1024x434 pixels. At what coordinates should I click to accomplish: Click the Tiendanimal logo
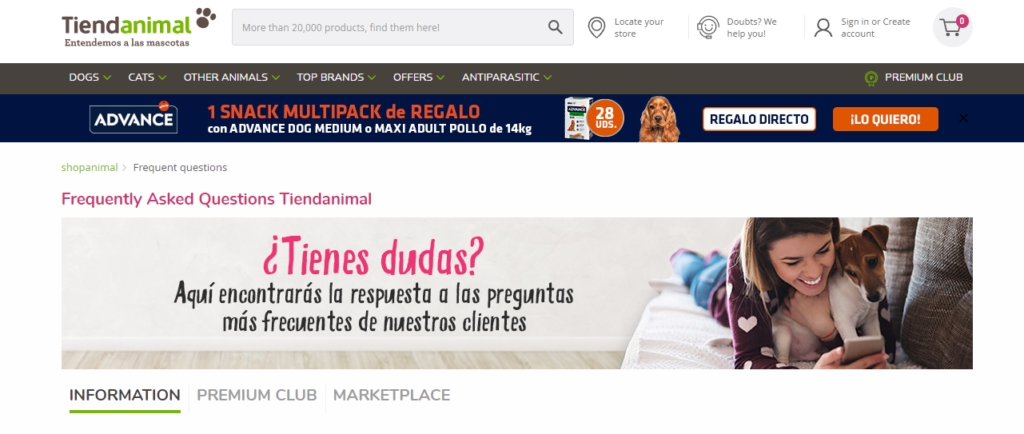click(x=138, y=27)
